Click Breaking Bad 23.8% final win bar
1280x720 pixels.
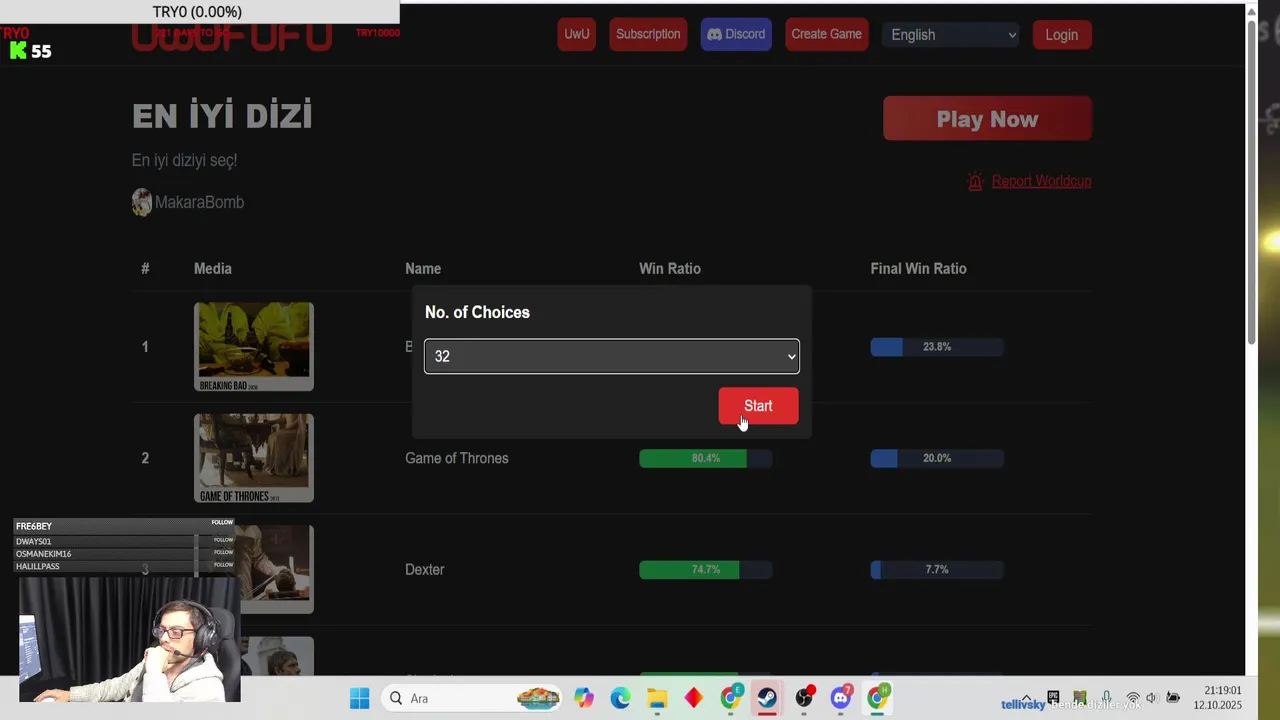click(937, 347)
